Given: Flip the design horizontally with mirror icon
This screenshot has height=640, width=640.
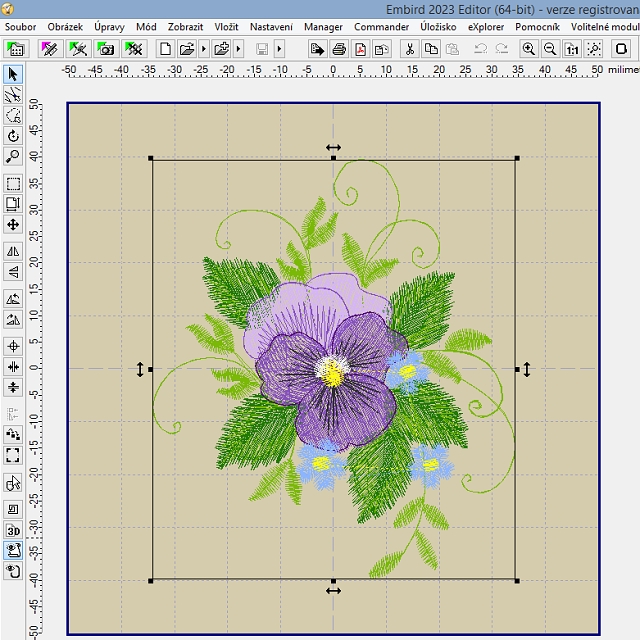Looking at the screenshot, I should 13,251.
